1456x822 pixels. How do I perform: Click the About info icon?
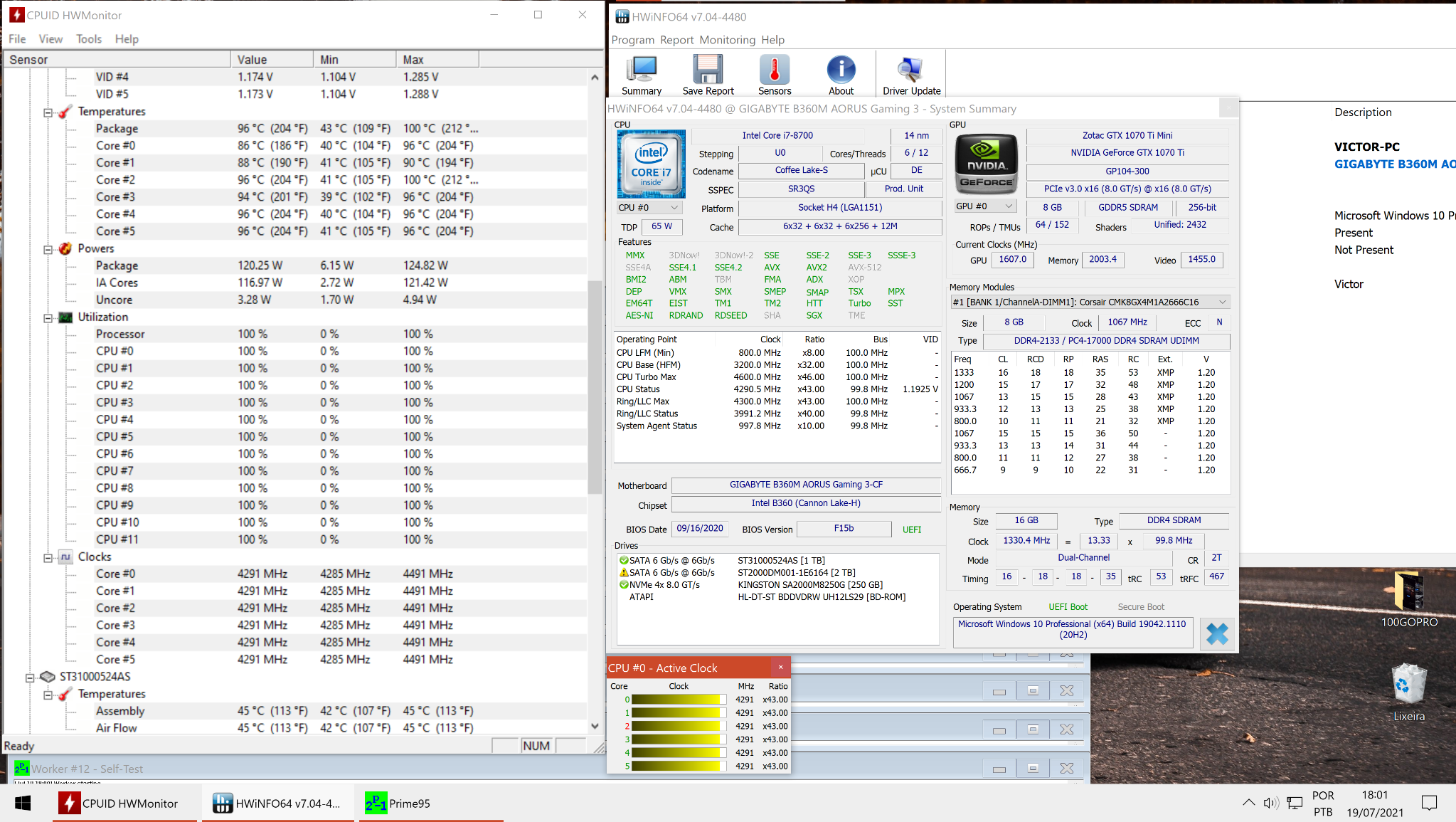[x=841, y=75]
